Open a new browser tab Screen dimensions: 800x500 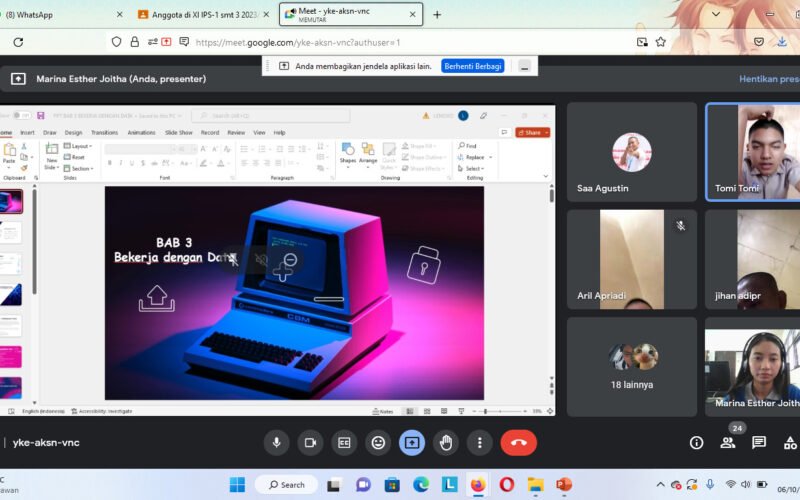(x=437, y=14)
